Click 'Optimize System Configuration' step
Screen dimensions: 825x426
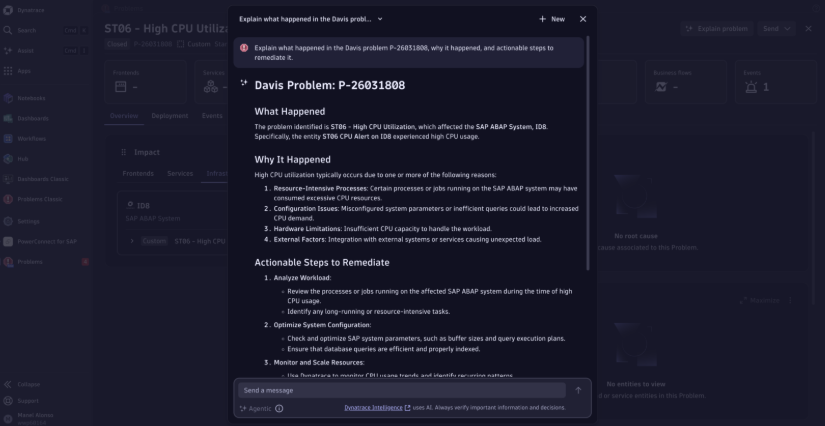pos(322,325)
